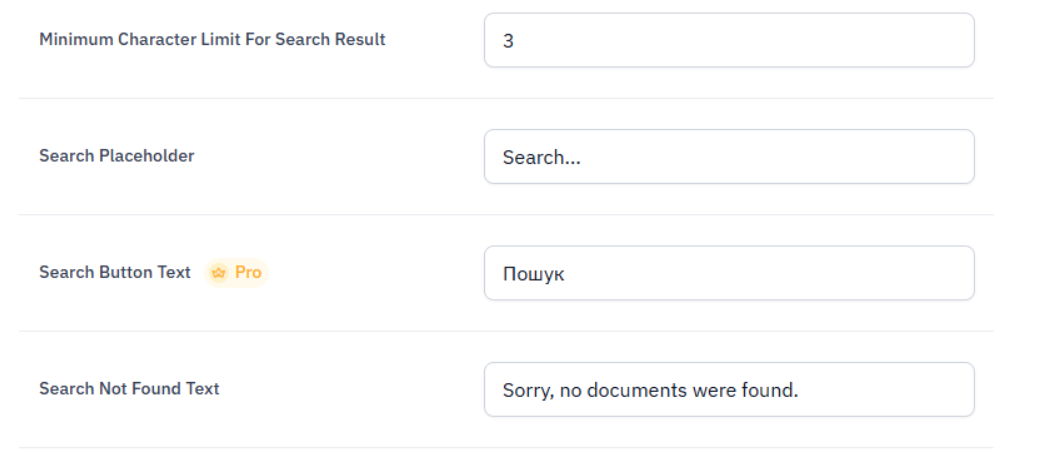The height and width of the screenshot is (452, 1041).
Task: Focus the Search Button Text input field
Action: click(728, 273)
